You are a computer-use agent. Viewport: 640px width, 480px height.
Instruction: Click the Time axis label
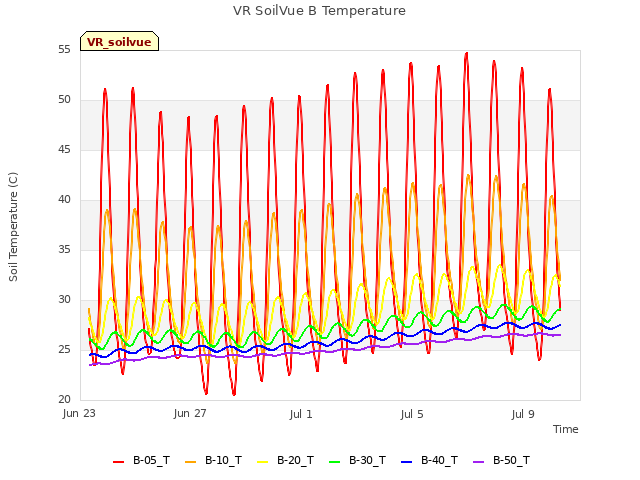(565, 429)
